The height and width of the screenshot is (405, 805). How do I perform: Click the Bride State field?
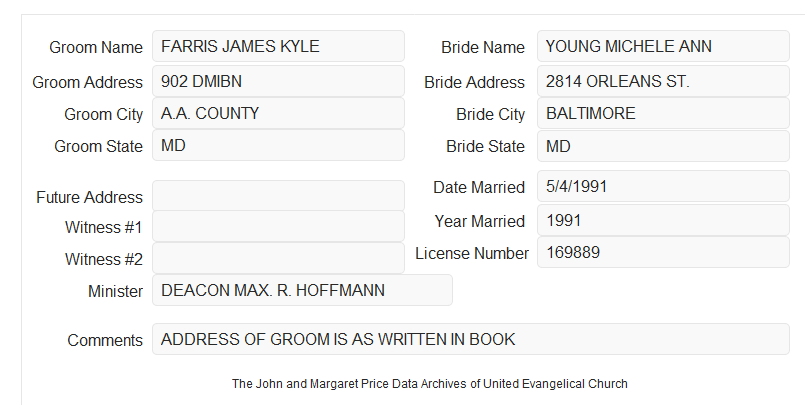663,146
